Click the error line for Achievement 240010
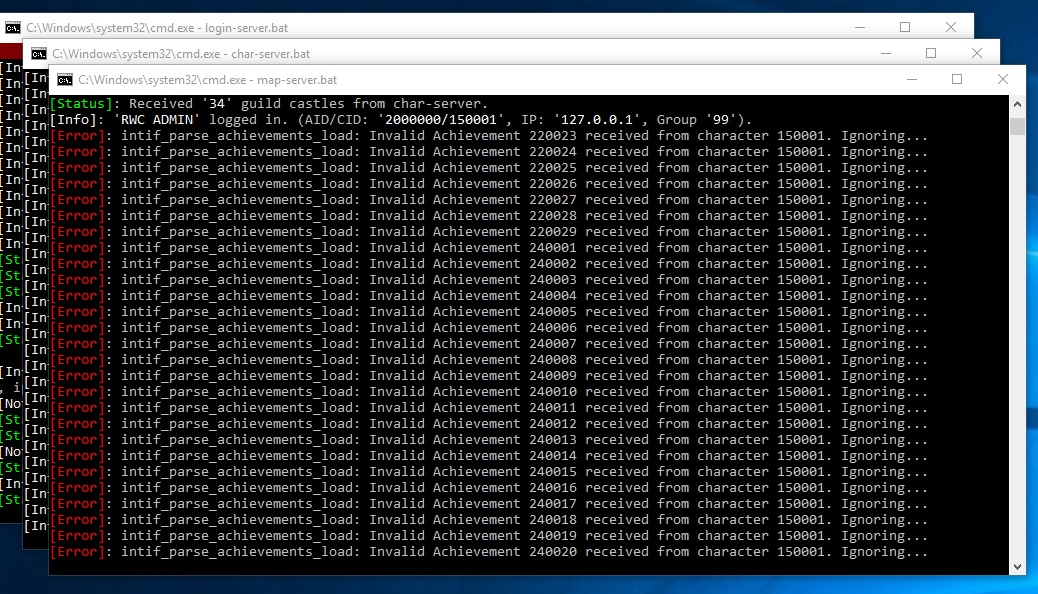 tap(489, 391)
